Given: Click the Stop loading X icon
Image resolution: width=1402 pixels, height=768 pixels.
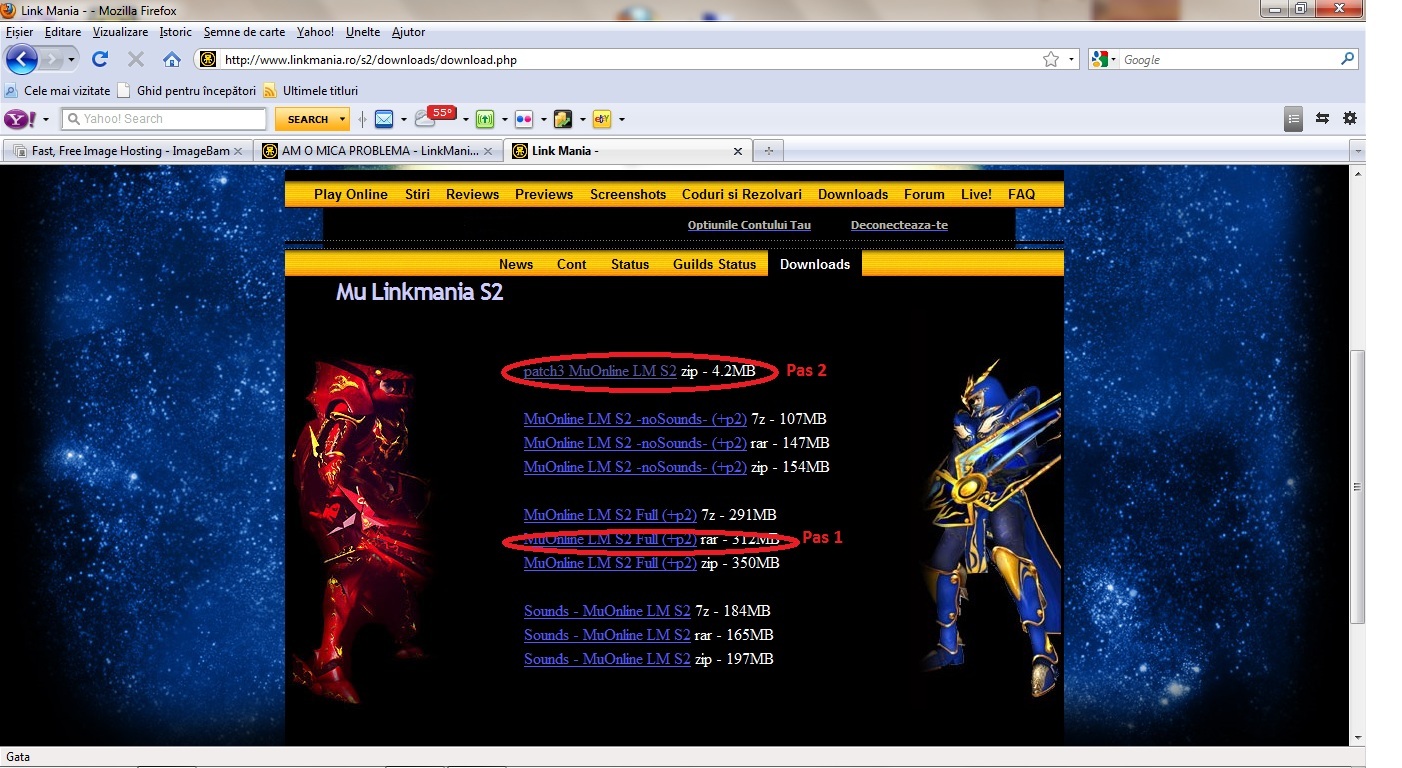Looking at the screenshot, I should [136, 59].
